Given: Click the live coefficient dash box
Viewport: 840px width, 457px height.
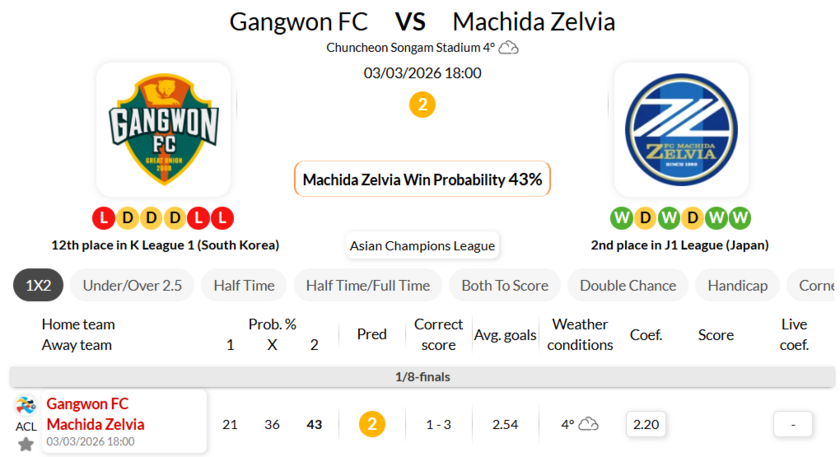Looking at the screenshot, I should [x=793, y=424].
